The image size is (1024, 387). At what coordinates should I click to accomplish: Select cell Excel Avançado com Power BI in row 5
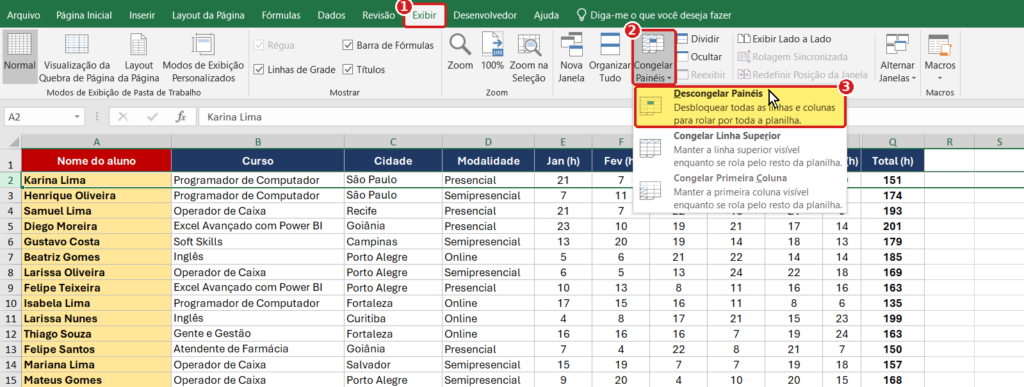click(x=257, y=226)
